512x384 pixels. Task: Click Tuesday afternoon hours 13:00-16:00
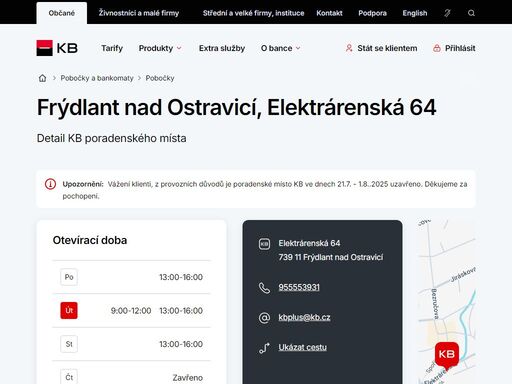[x=181, y=311]
